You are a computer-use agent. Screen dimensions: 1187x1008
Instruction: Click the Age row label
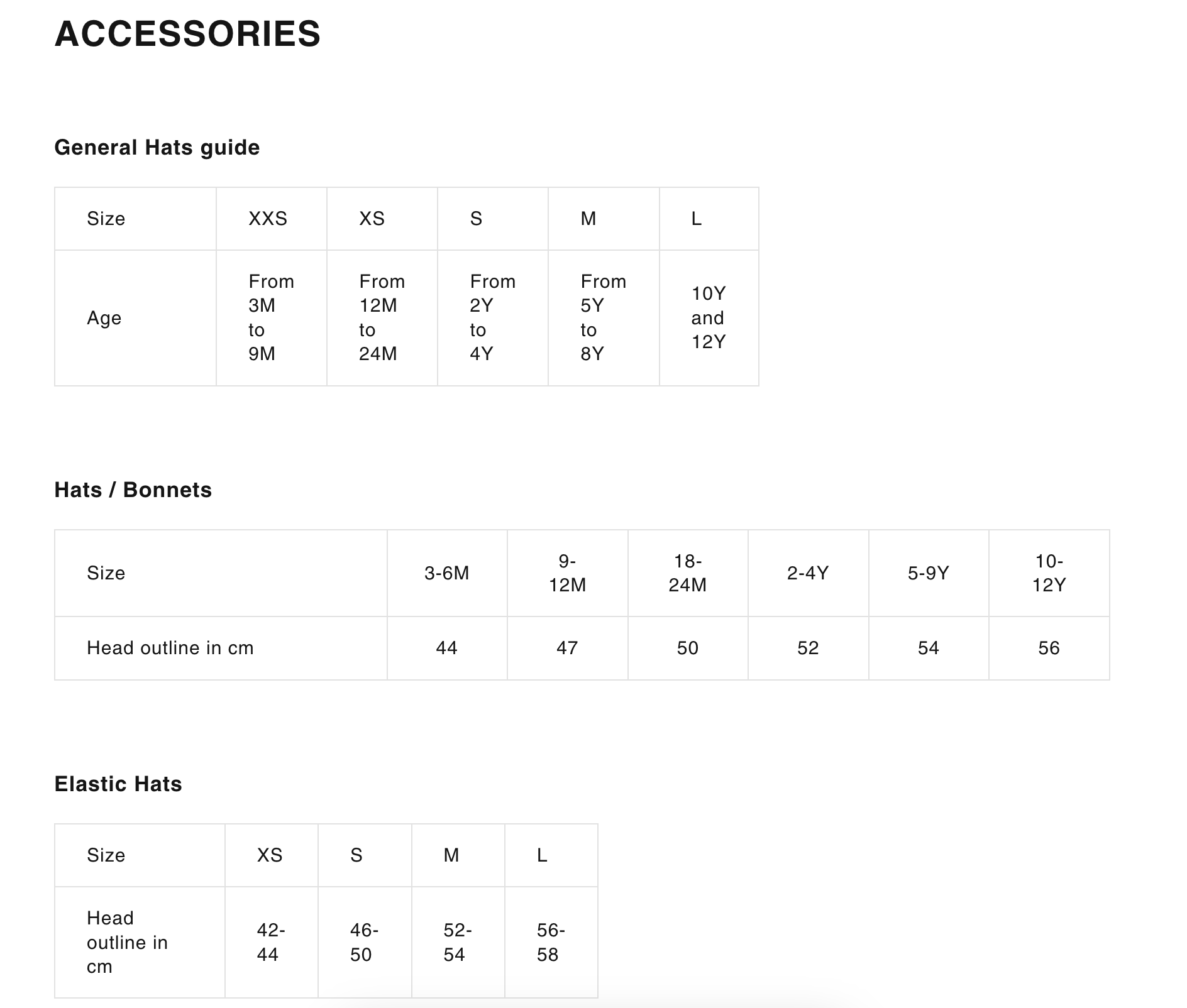[x=104, y=318]
